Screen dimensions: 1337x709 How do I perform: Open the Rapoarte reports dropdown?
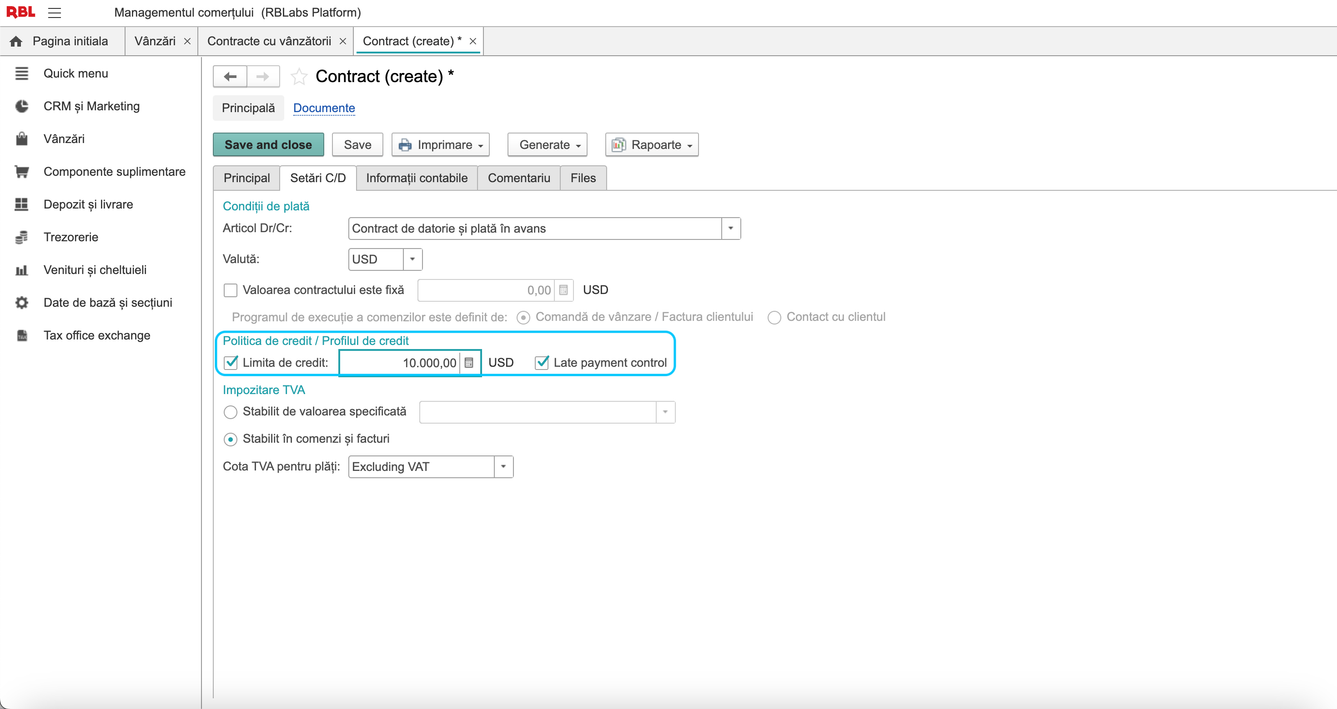[652, 145]
